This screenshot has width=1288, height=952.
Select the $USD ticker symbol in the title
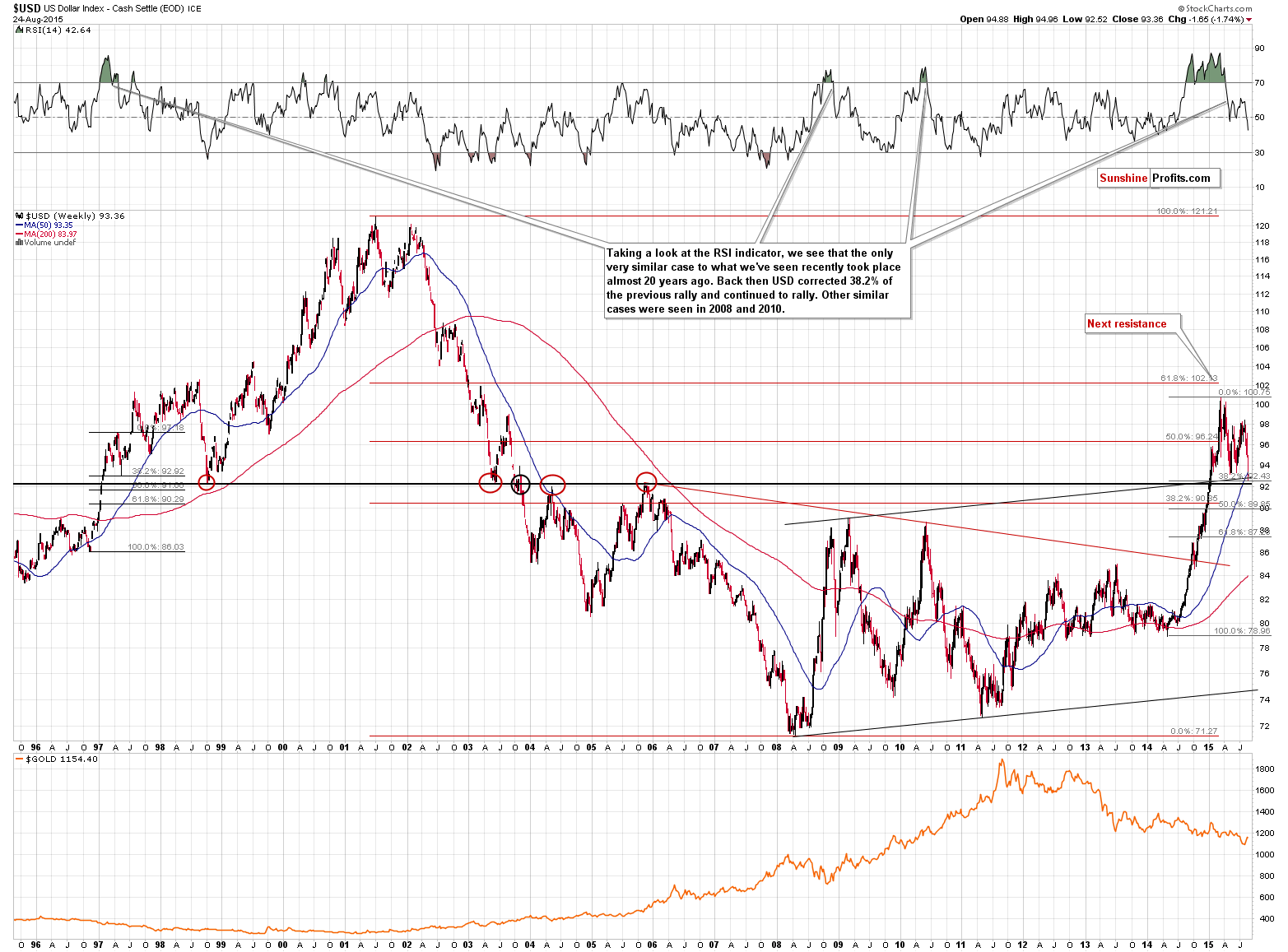[x=26, y=8]
